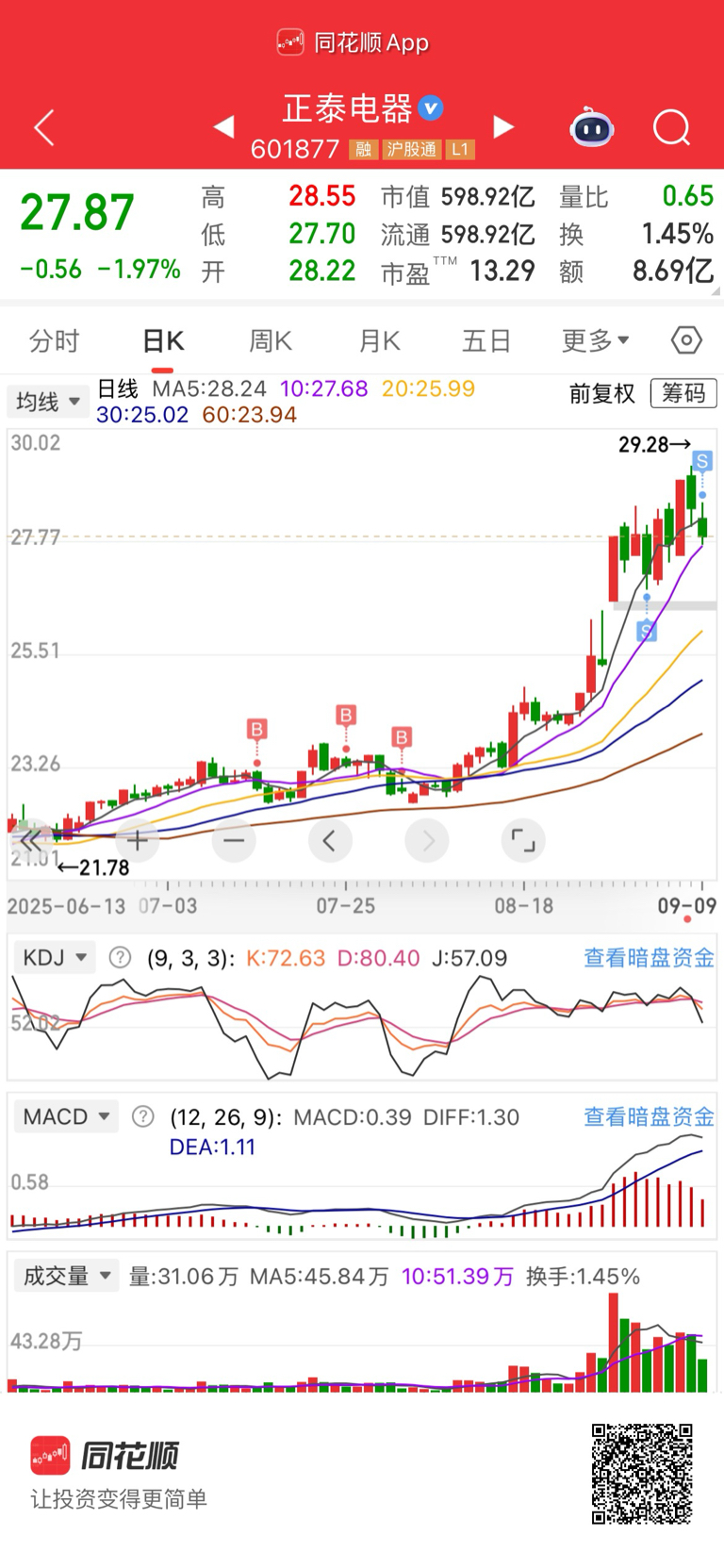Image resolution: width=724 pixels, height=1568 pixels.
Task: Tap the 60:23.94 moving average label
Action: (x=250, y=415)
